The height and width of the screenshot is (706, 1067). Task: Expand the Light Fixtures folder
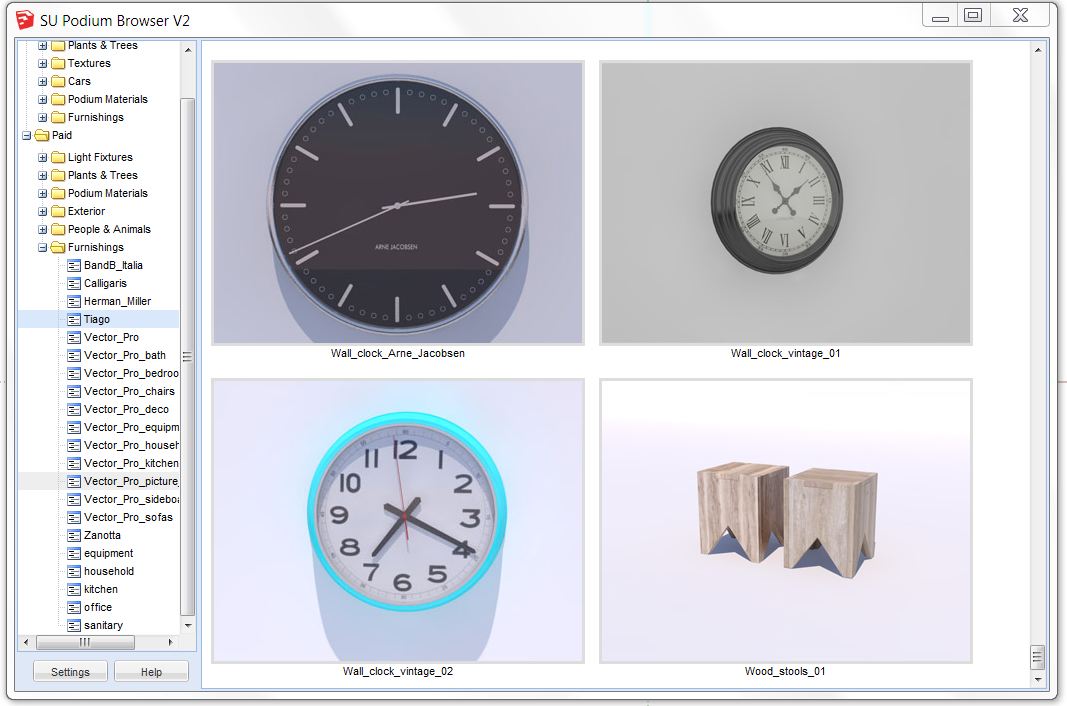43,157
